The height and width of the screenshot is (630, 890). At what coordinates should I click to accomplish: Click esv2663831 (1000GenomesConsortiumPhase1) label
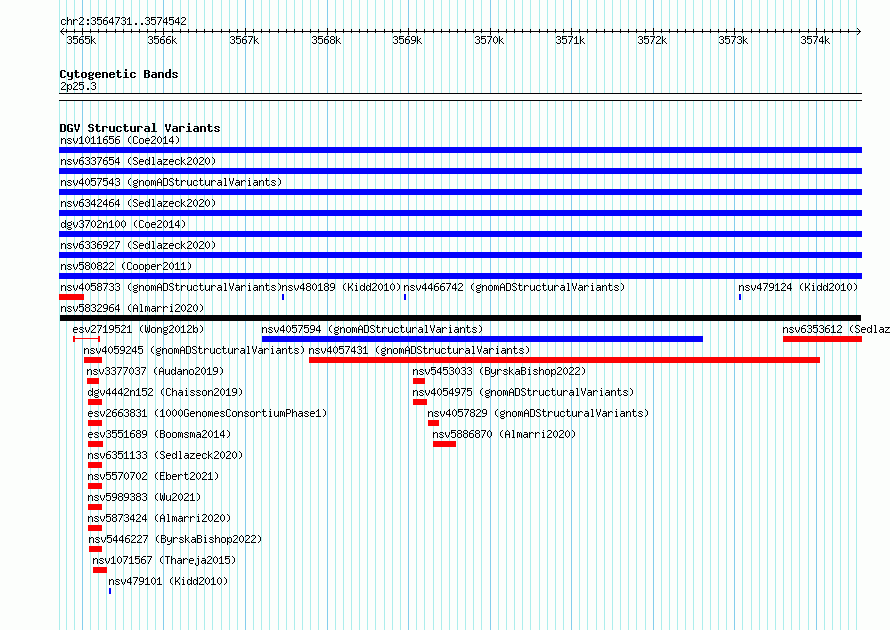point(207,413)
